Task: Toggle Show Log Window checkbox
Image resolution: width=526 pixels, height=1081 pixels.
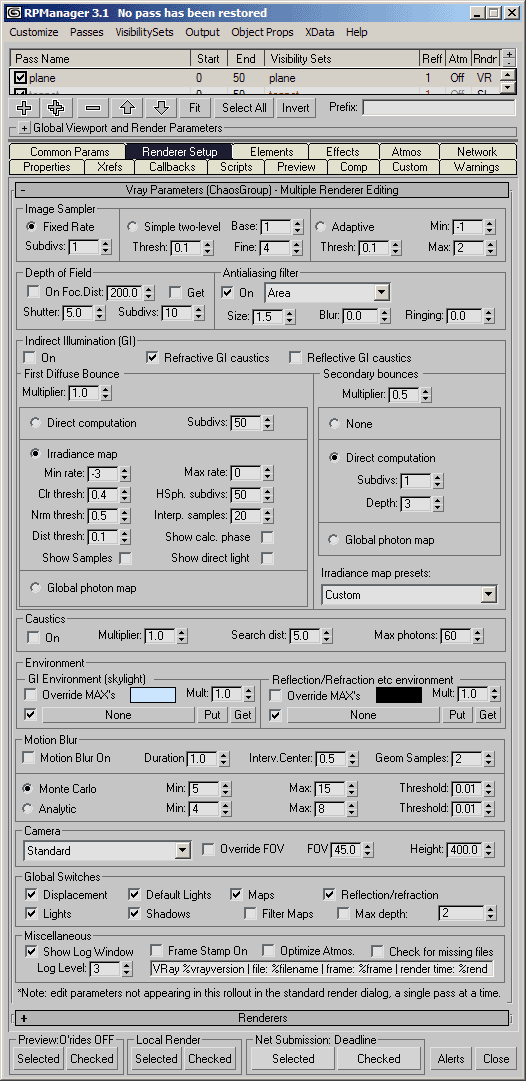Action: [x=31, y=951]
